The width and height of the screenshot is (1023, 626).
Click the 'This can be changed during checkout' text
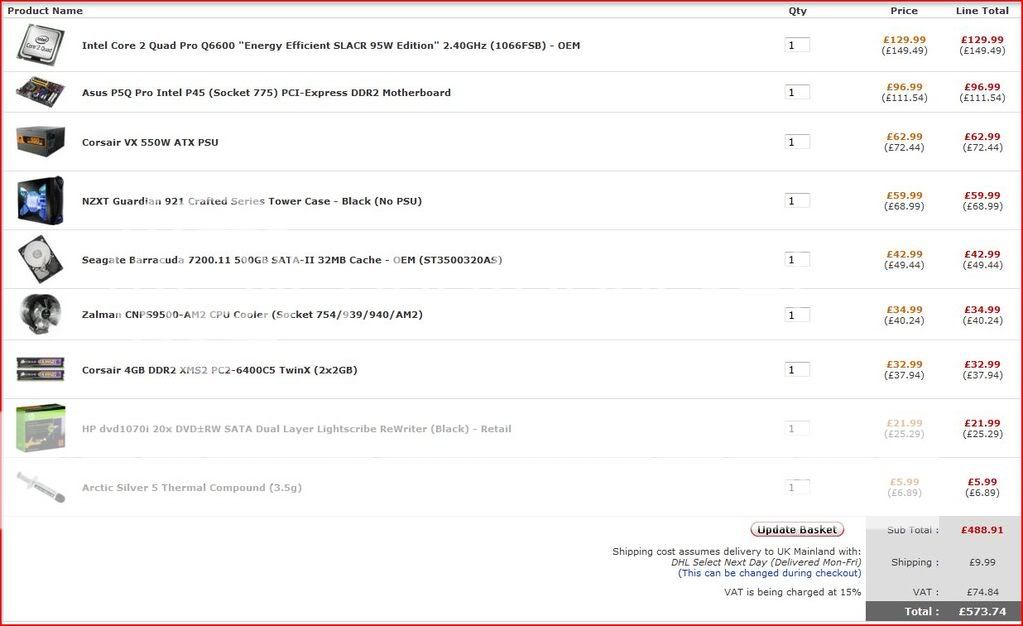pyautogui.click(x=770, y=573)
